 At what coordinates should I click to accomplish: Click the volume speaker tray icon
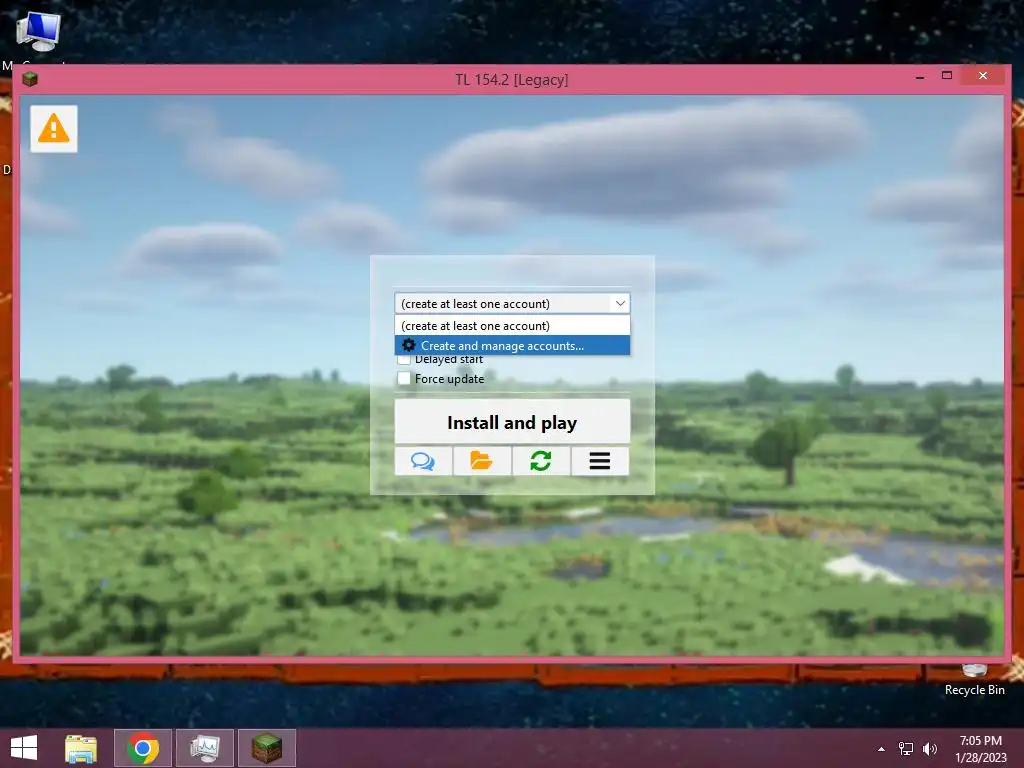[x=929, y=749]
